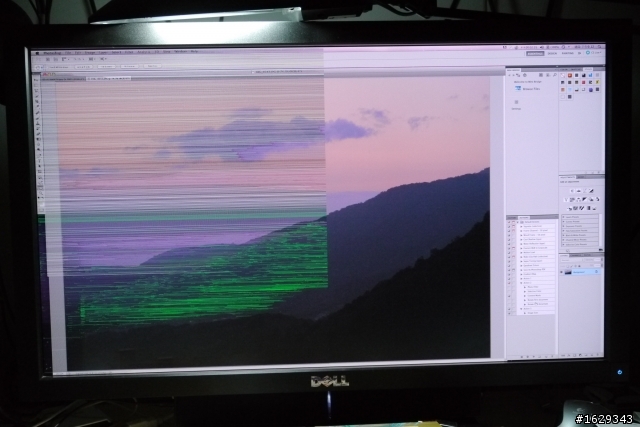Click the Browse Files icon in Mini Bridge

pyautogui.click(x=518, y=88)
